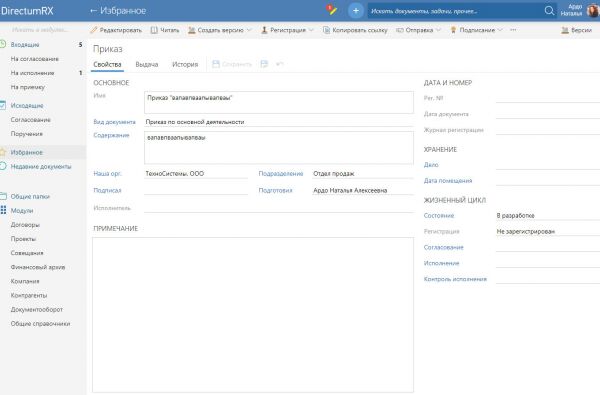
Task: Open the notifications marker icon in header
Action: coord(331,10)
